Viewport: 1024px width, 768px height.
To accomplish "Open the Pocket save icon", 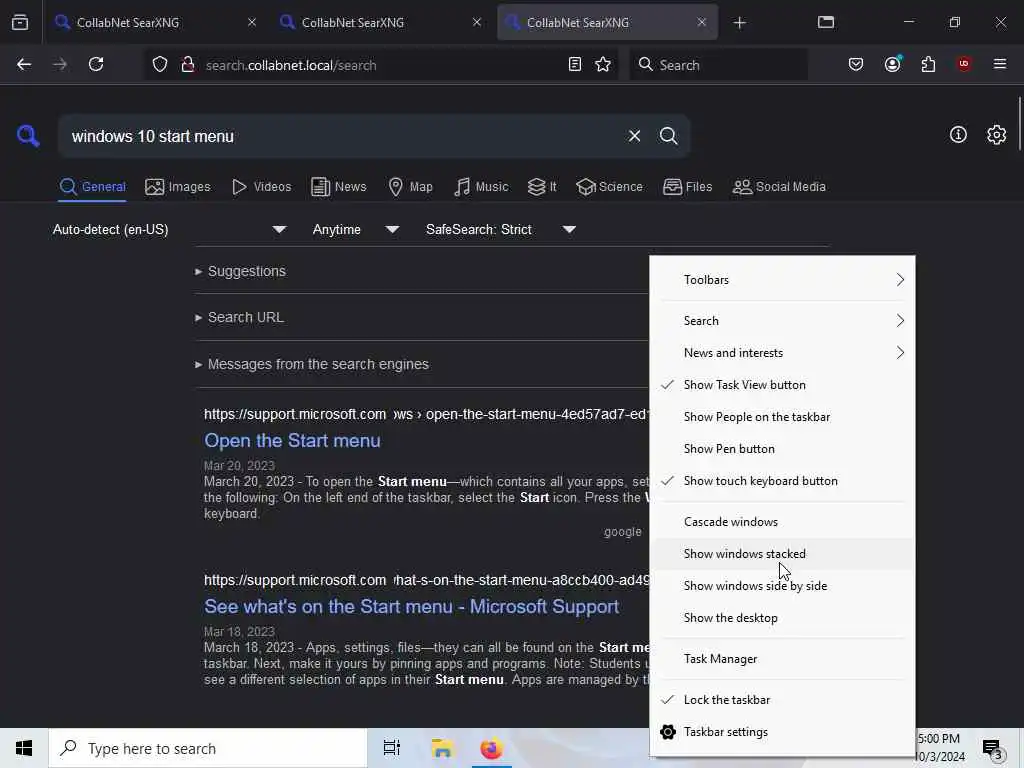I will (856, 65).
